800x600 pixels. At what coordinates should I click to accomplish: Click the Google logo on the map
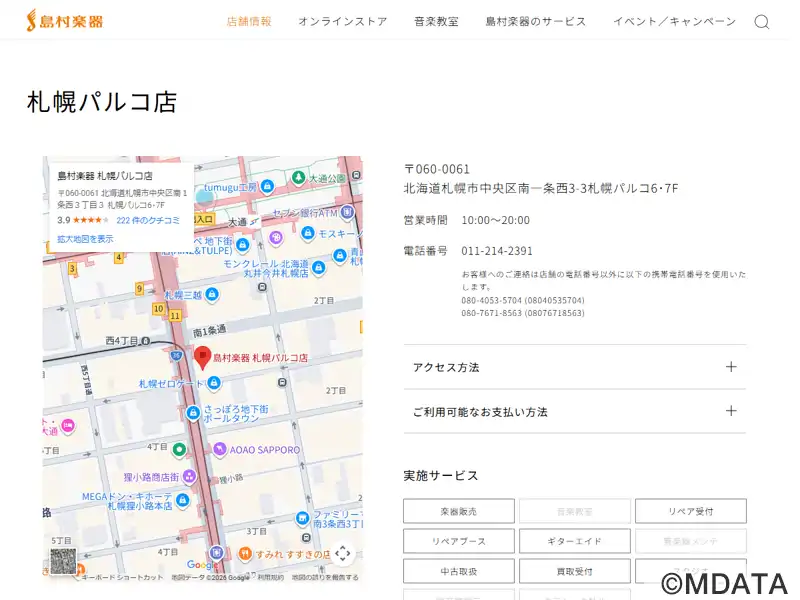(203, 565)
